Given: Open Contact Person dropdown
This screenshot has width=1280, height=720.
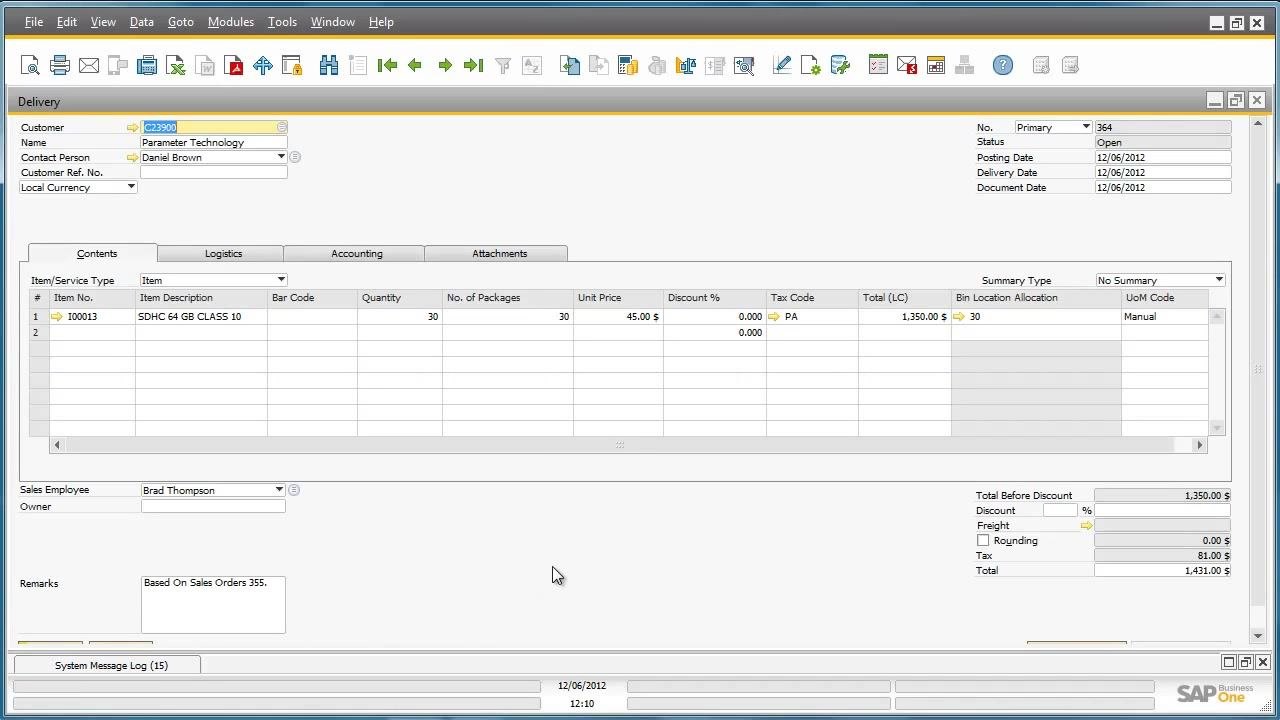Looking at the screenshot, I should pos(281,157).
